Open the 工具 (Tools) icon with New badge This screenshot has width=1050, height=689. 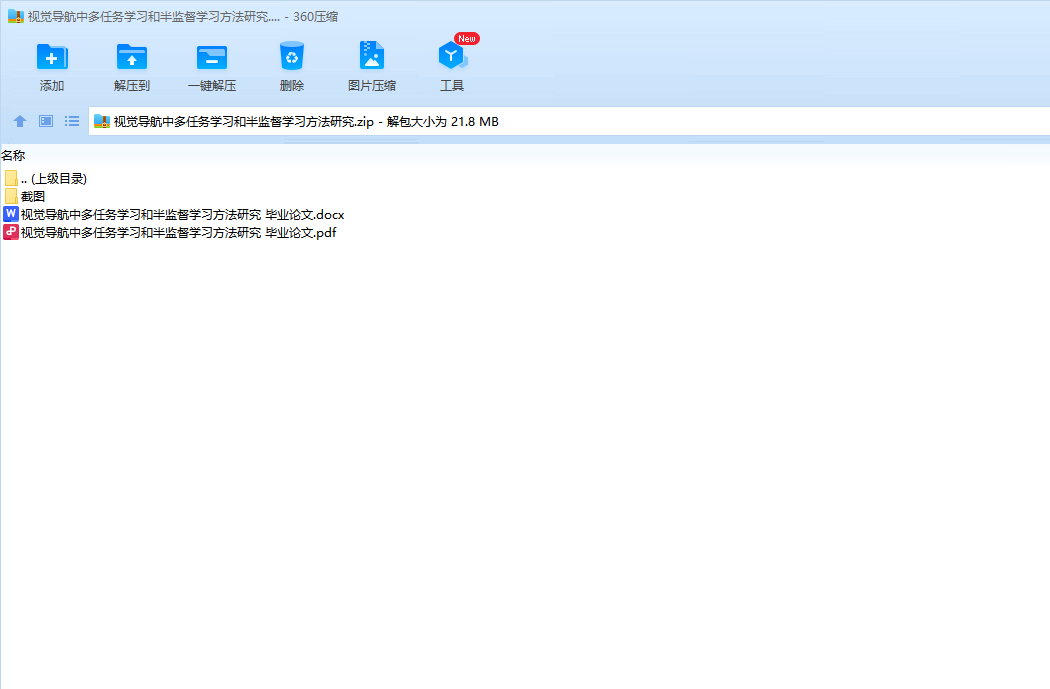[x=453, y=56]
